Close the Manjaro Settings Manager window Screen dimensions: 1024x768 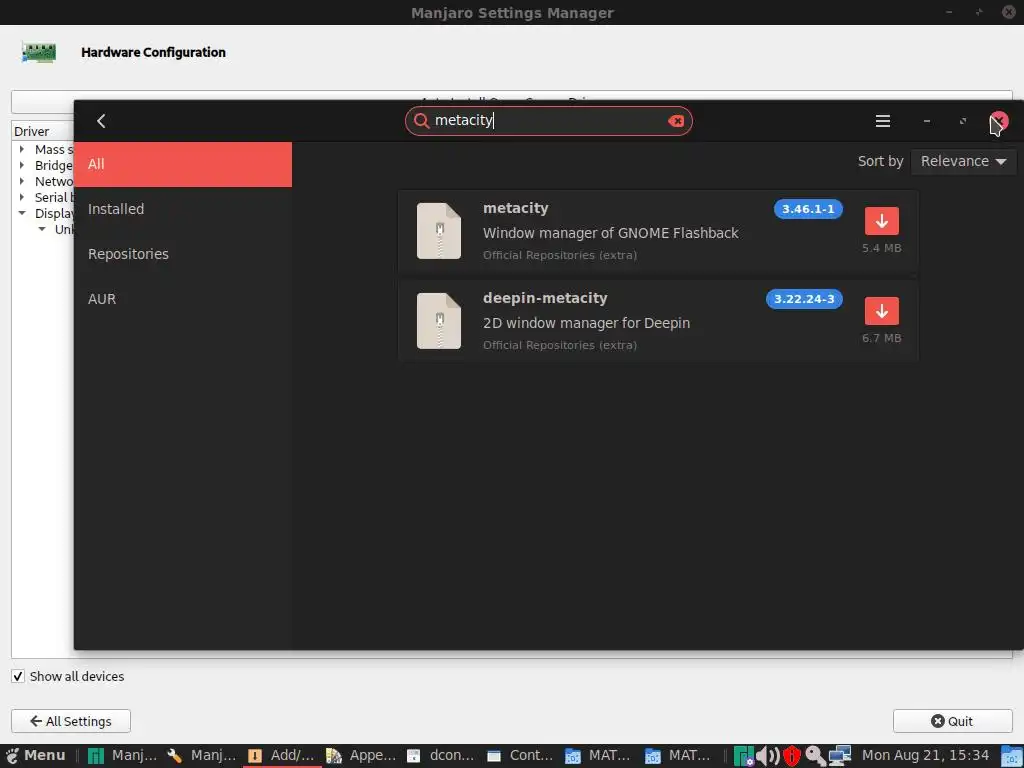point(1009,12)
